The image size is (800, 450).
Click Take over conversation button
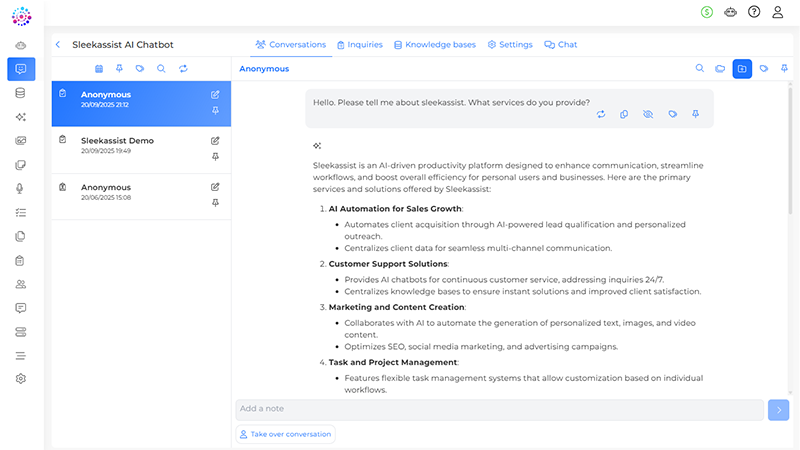coord(285,435)
